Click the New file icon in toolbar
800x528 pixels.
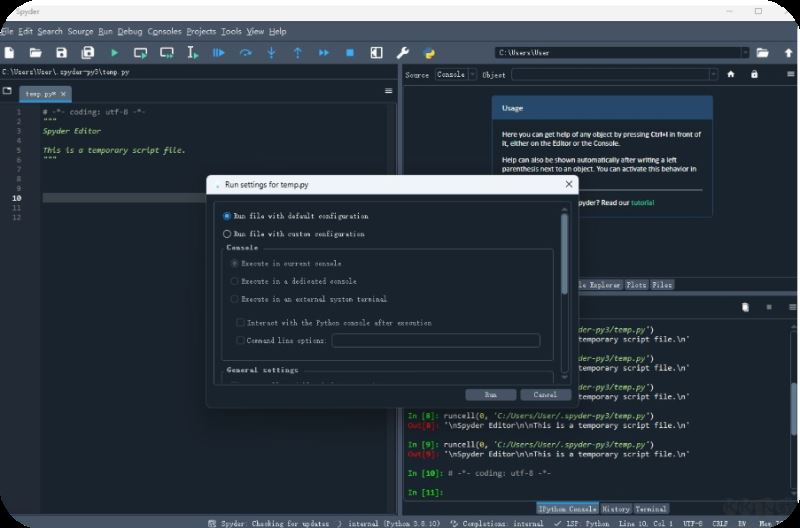tap(9, 52)
